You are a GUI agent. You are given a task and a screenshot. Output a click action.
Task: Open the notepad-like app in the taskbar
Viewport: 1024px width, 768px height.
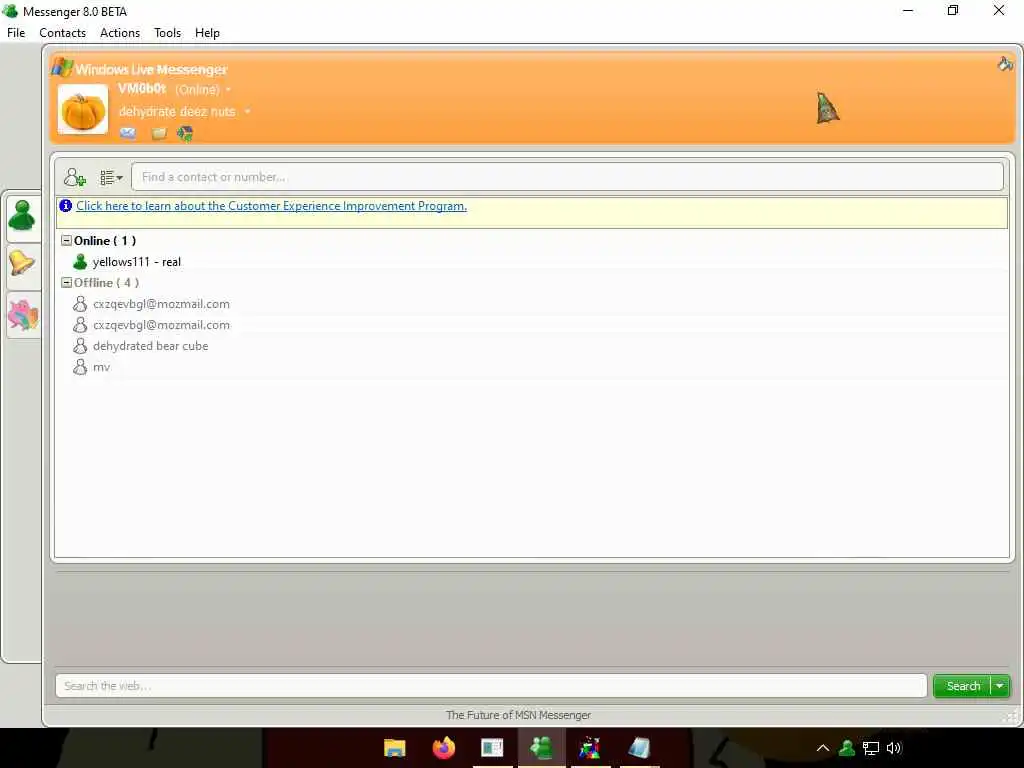click(x=639, y=748)
